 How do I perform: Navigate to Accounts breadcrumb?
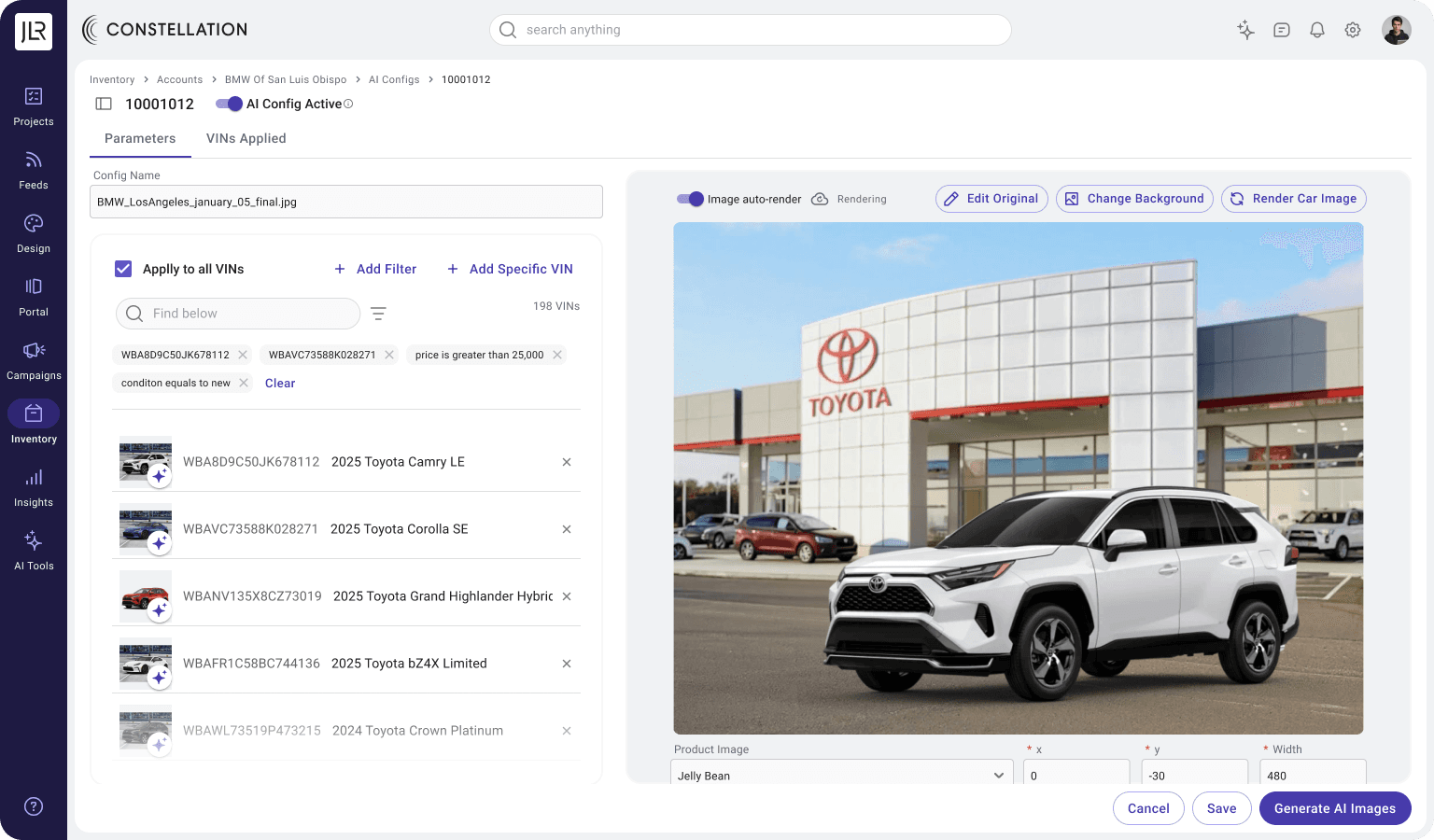(179, 79)
